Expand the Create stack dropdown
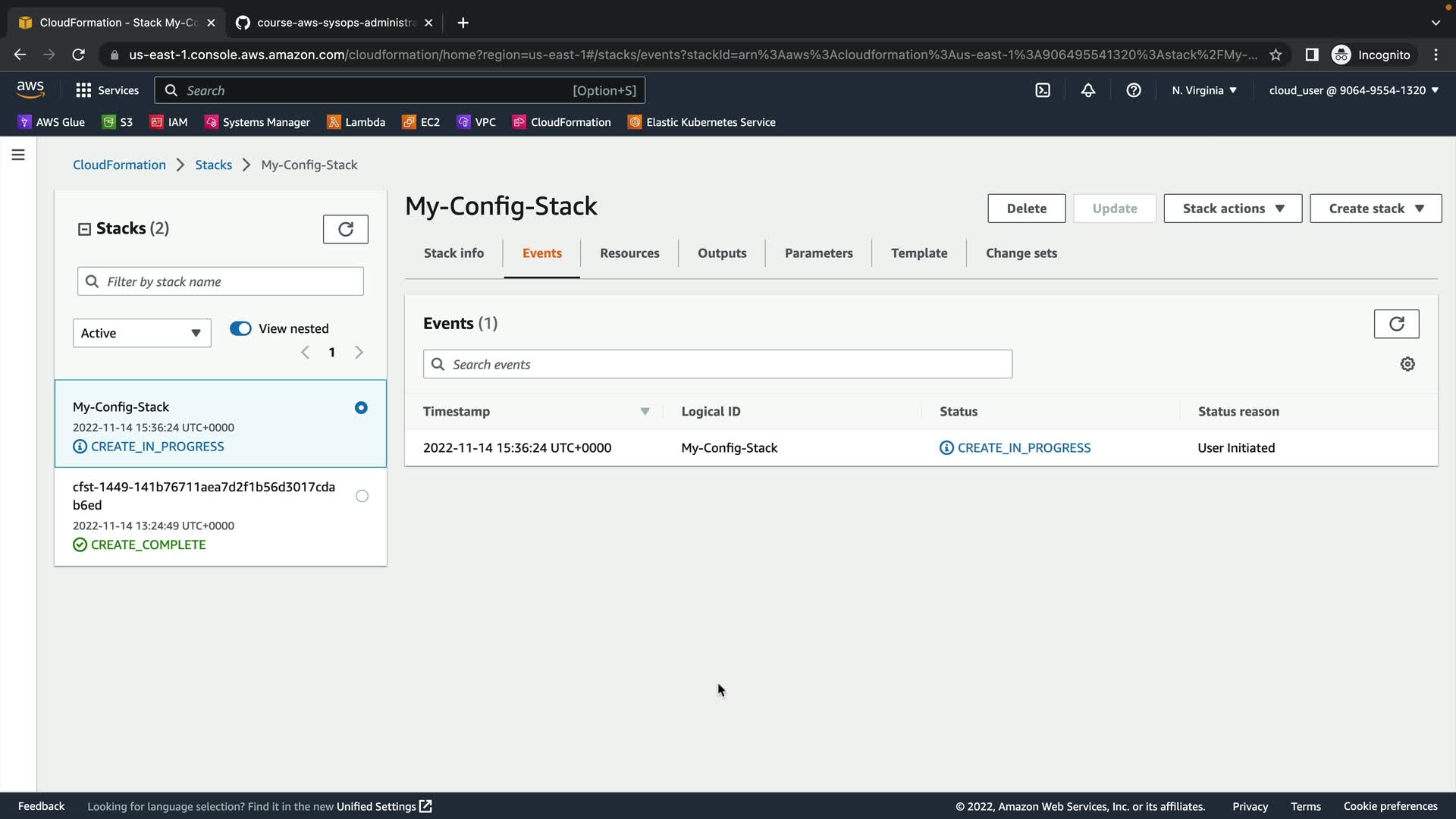This screenshot has width=1456, height=819. (x=1375, y=209)
